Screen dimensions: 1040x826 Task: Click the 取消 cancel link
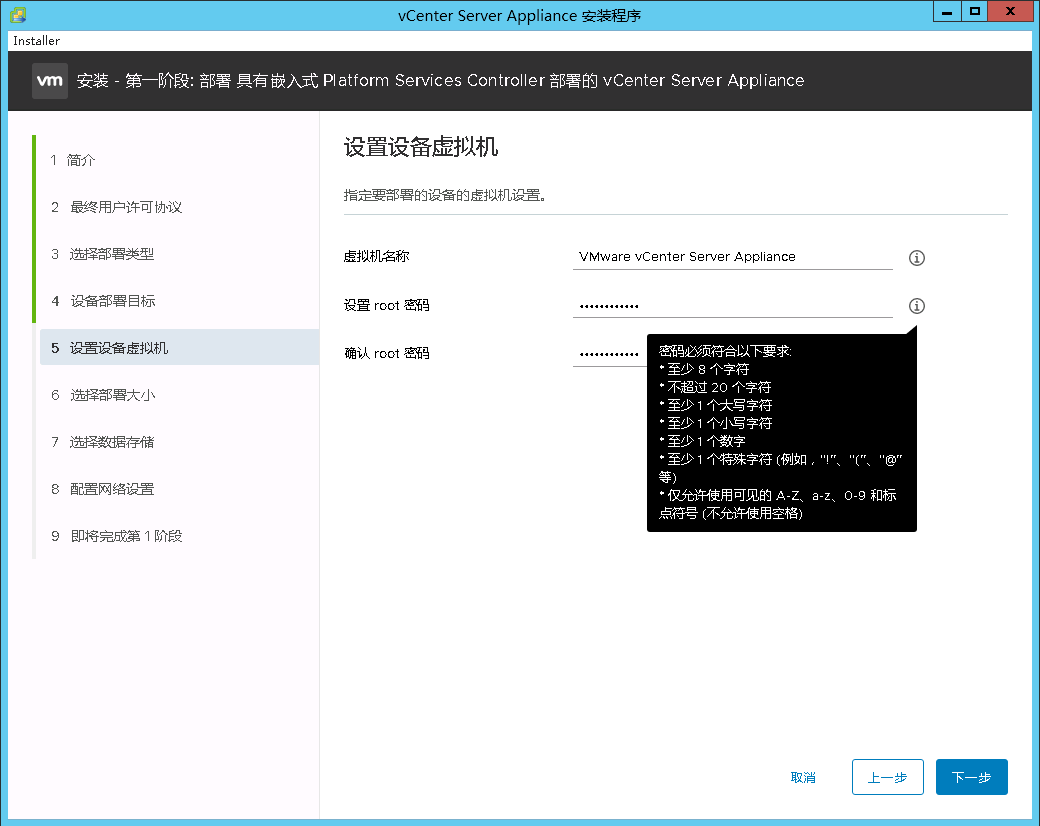coord(803,777)
